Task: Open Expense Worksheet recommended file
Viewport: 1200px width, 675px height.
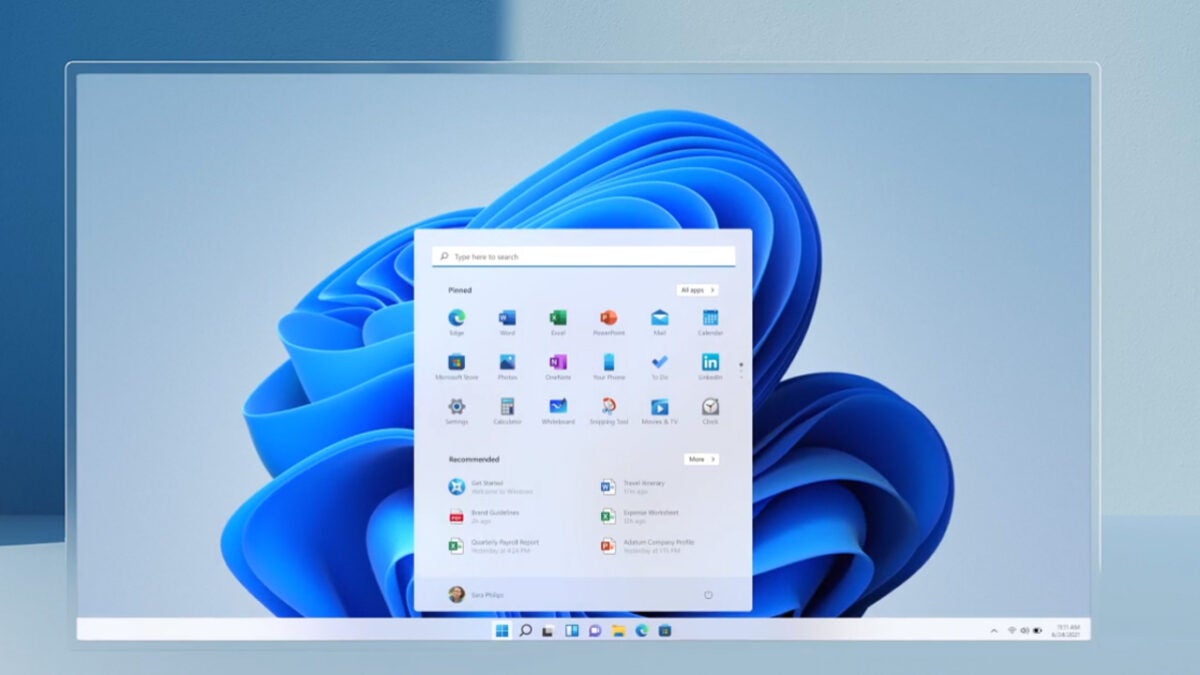Action: click(x=640, y=516)
